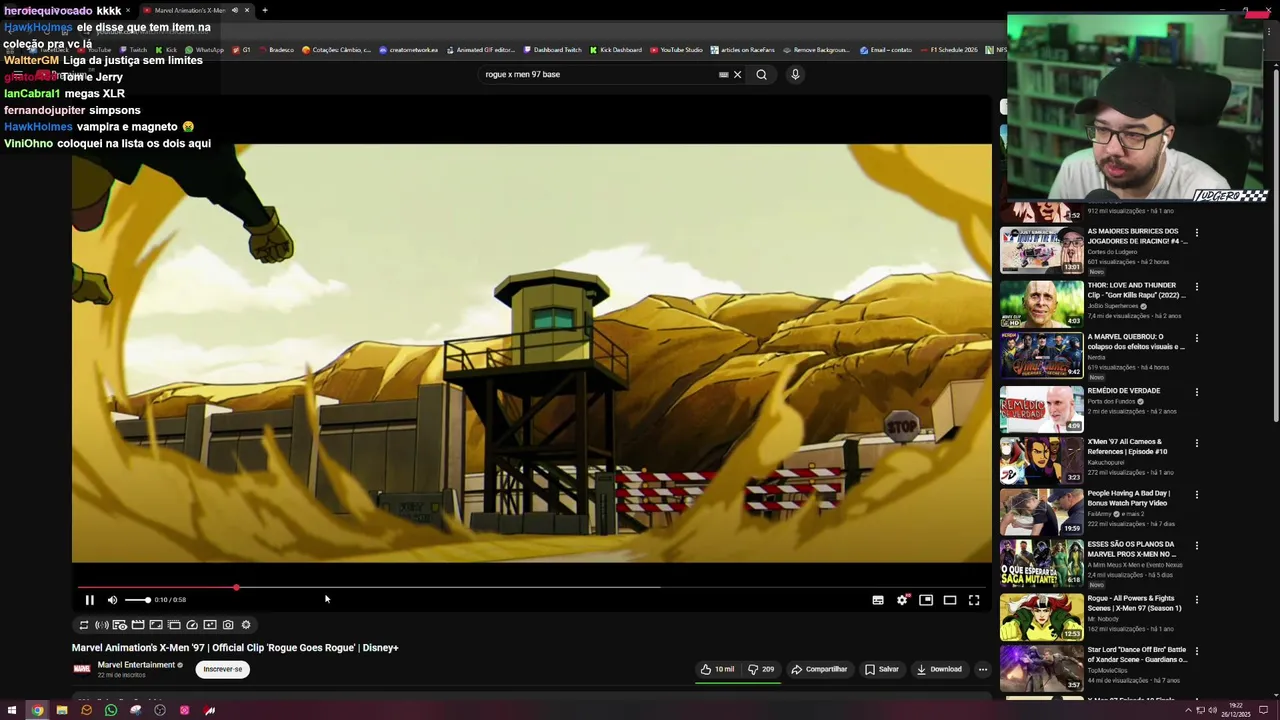Screen dimensions: 1280x720
Task: Open options for THOR Love and Thunder clip
Action: [x=1196, y=287]
